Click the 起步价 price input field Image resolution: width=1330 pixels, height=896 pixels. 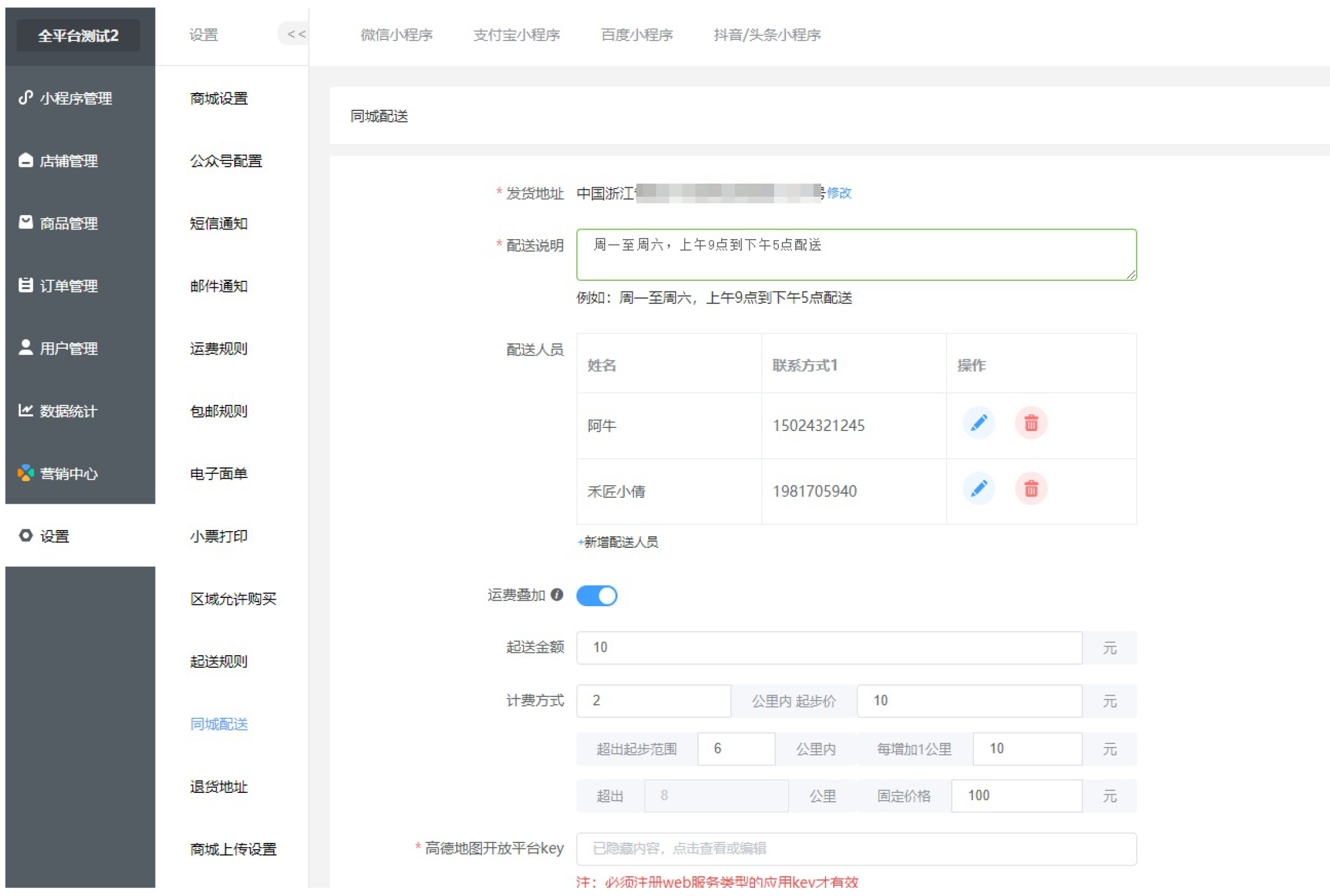click(x=969, y=700)
